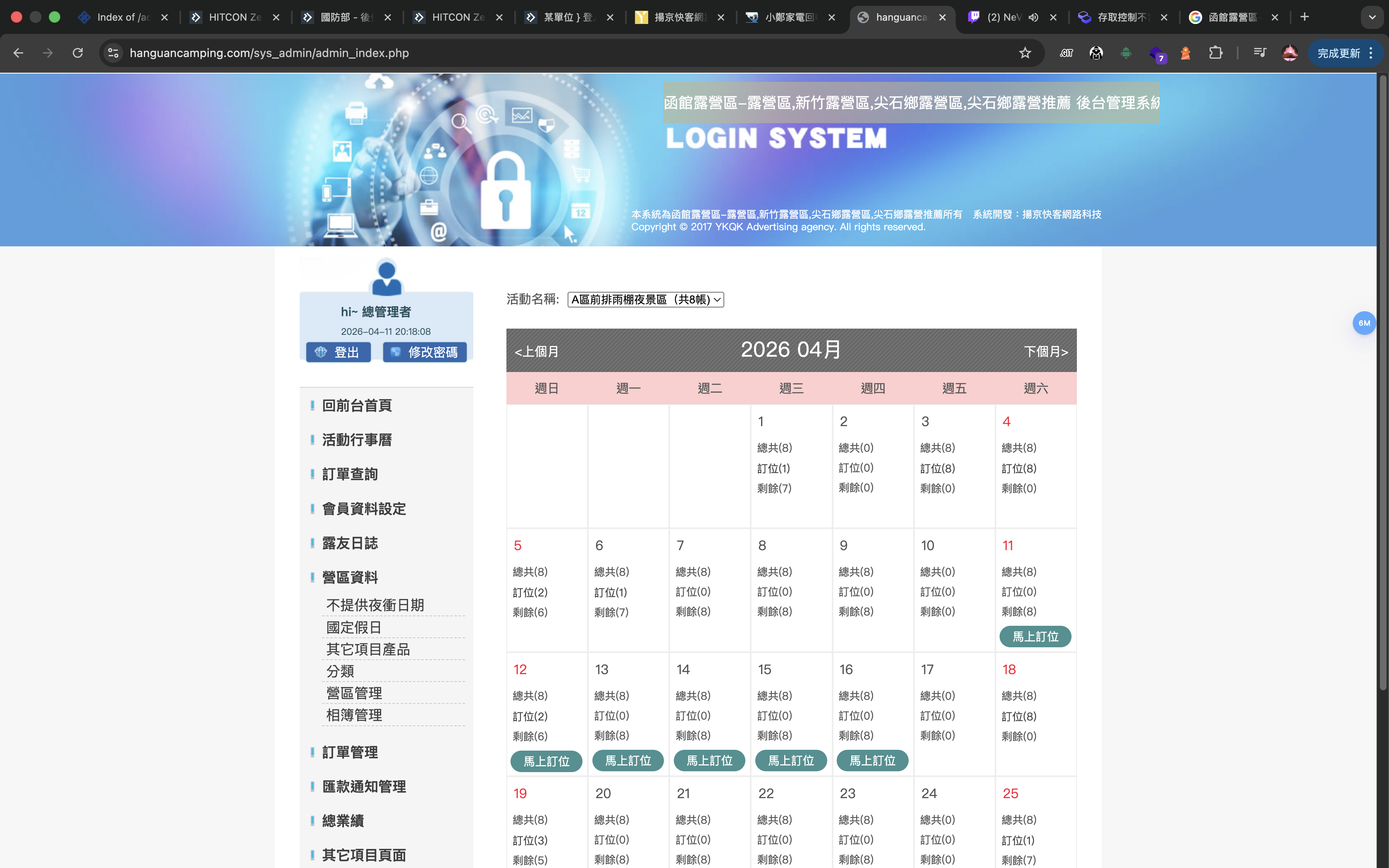Switch to the 國防部 tab
This screenshot has height=868, width=1389.
point(347,17)
